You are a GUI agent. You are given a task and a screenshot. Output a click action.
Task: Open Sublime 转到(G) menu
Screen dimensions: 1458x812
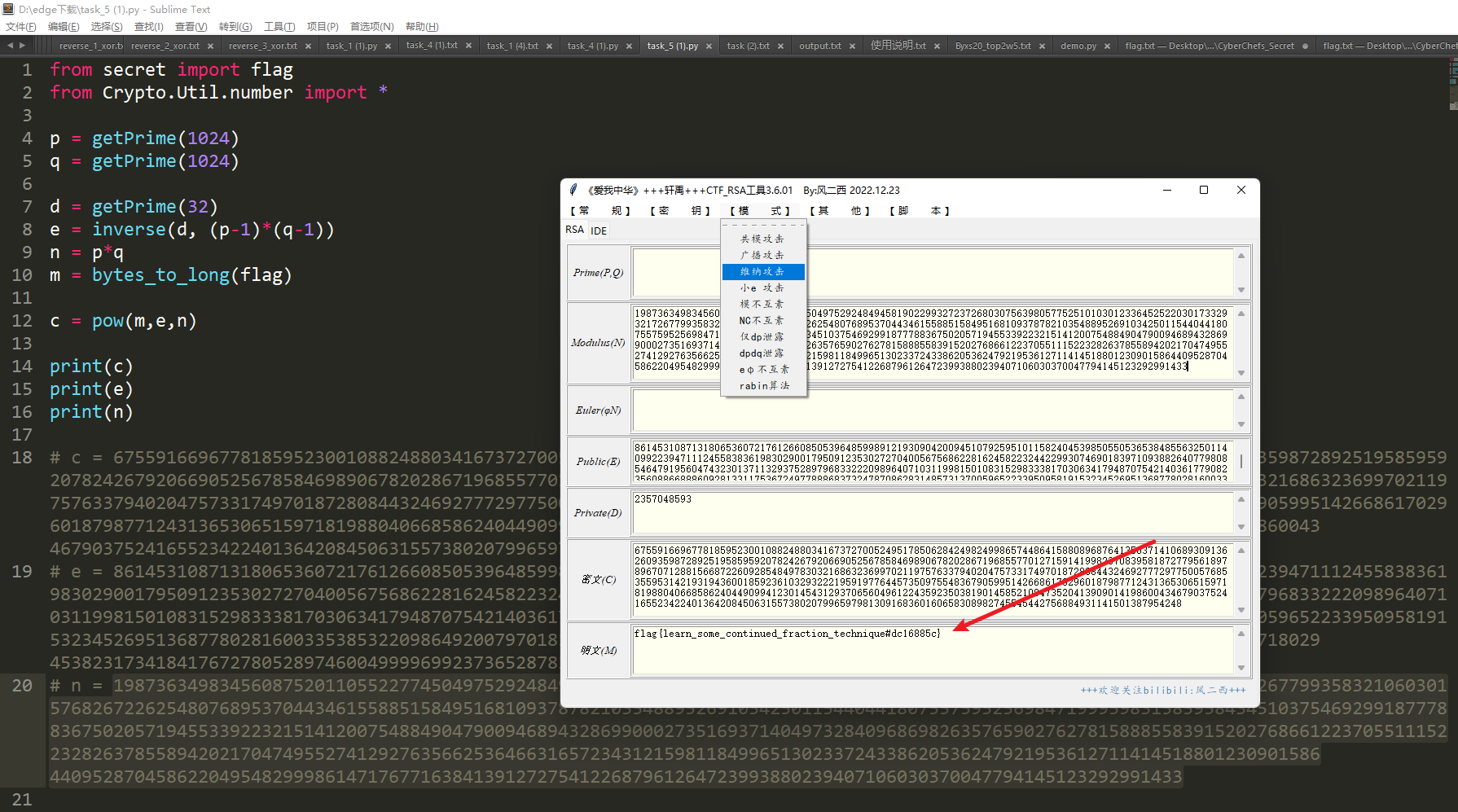(235, 27)
